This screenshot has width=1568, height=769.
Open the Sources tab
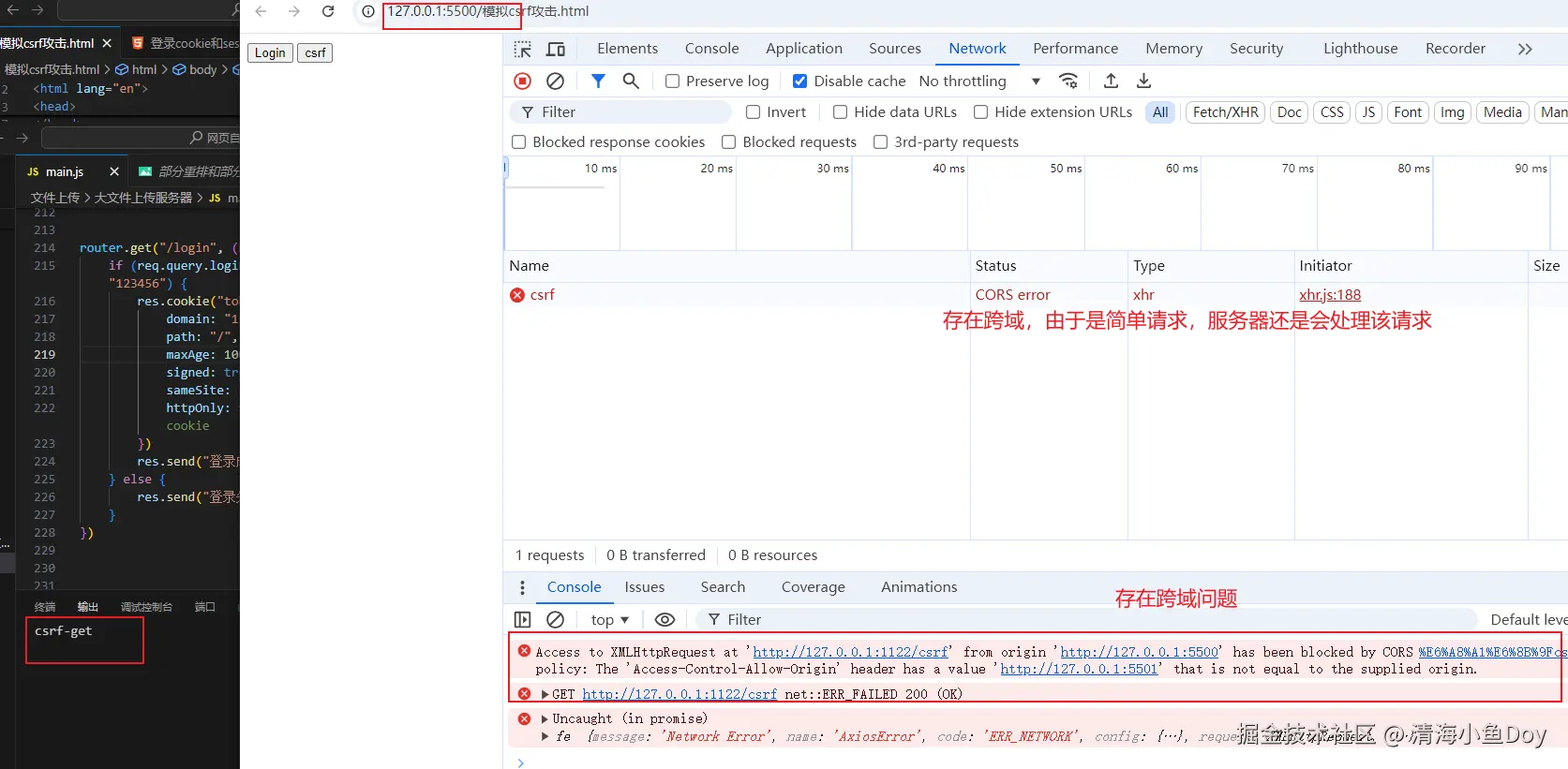click(x=894, y=49)
